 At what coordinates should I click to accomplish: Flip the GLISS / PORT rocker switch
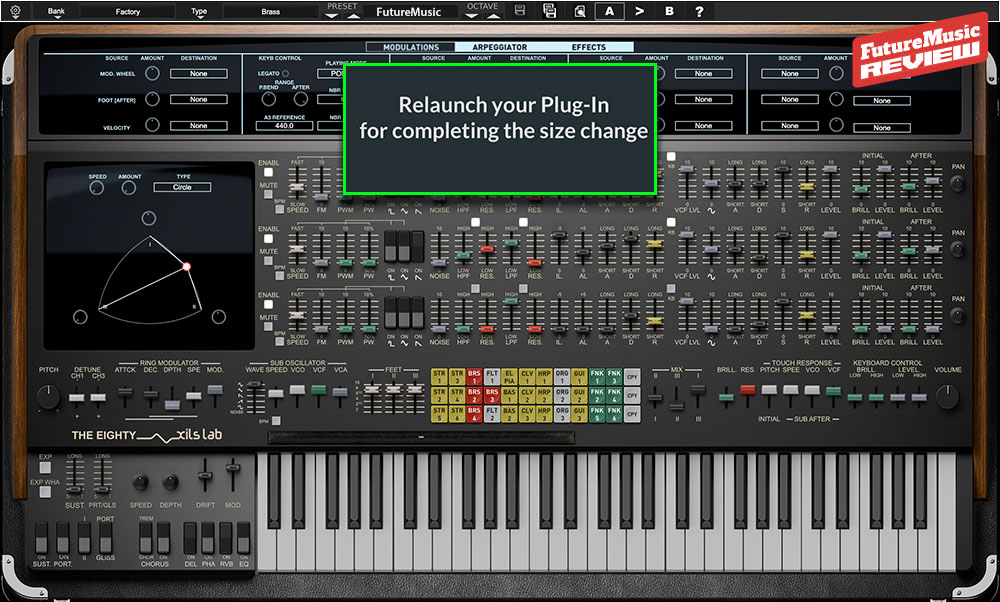105,538
